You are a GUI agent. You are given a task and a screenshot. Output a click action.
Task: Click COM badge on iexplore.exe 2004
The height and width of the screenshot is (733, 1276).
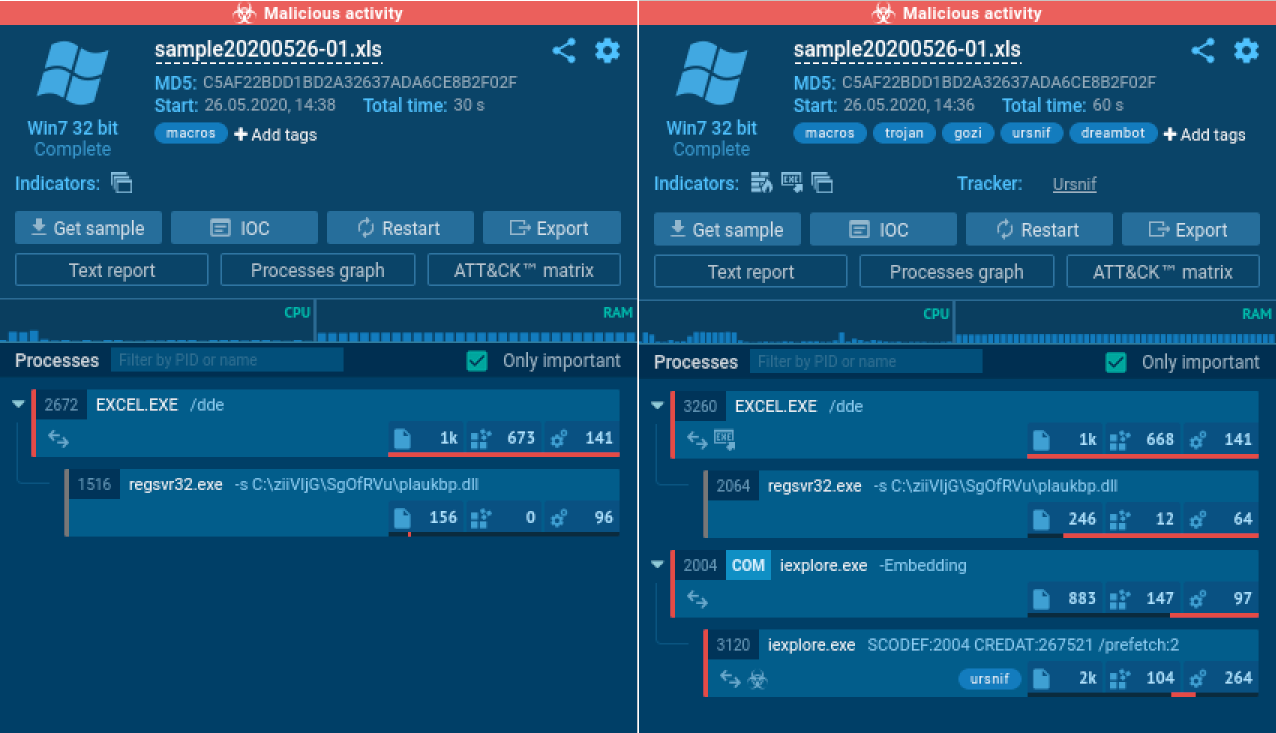point(748,565)
